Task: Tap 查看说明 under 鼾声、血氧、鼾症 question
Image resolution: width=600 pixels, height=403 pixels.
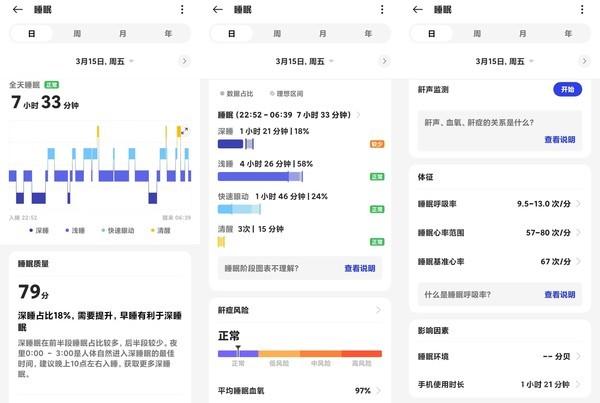Action: click(x=560, y=140)
